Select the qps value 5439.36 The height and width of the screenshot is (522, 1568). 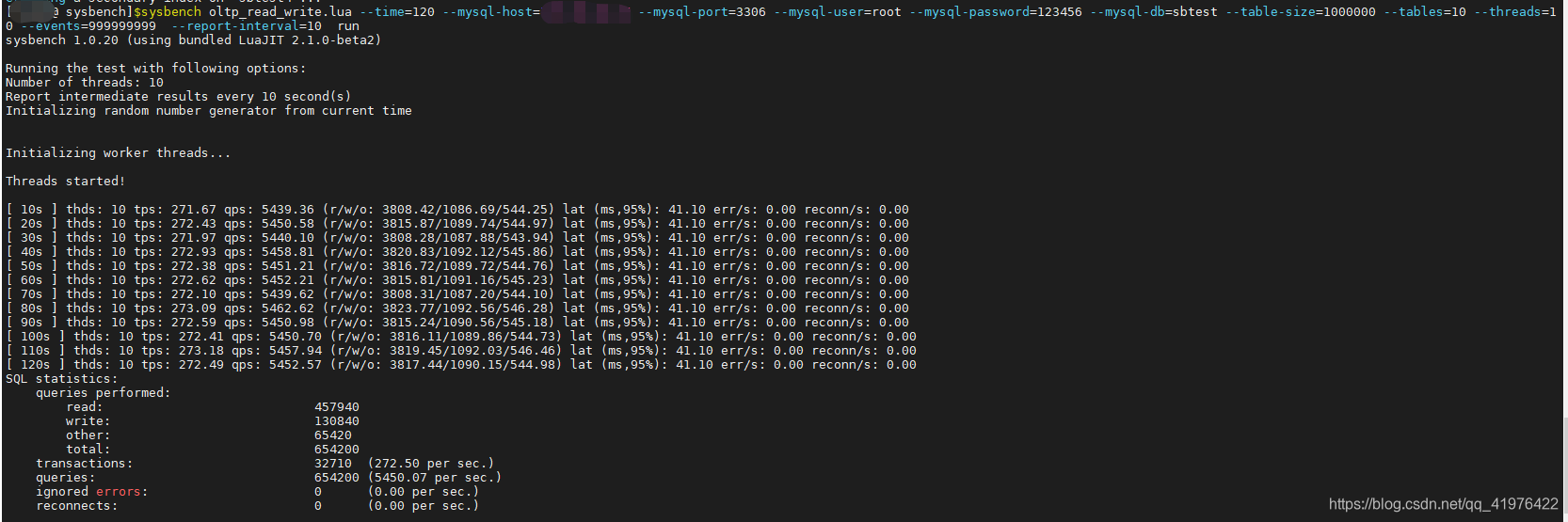288,210
